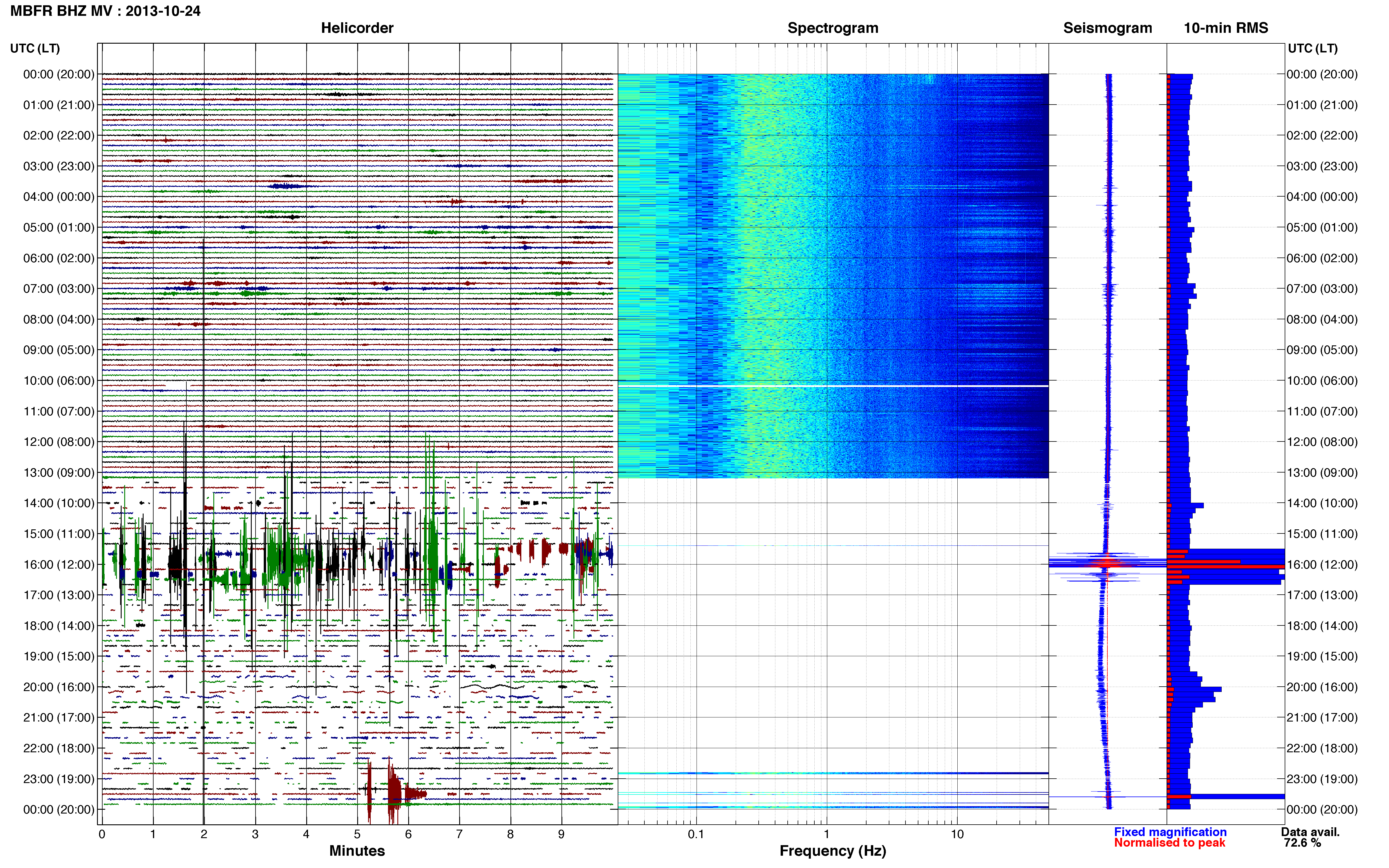
Task: Click minute tick label '9' on helicorder axis
Action: point(561,834)
